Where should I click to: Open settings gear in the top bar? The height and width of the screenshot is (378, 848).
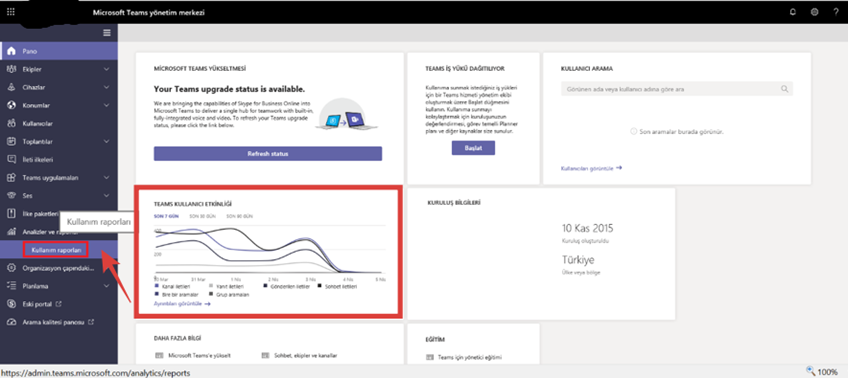point(814,12)
